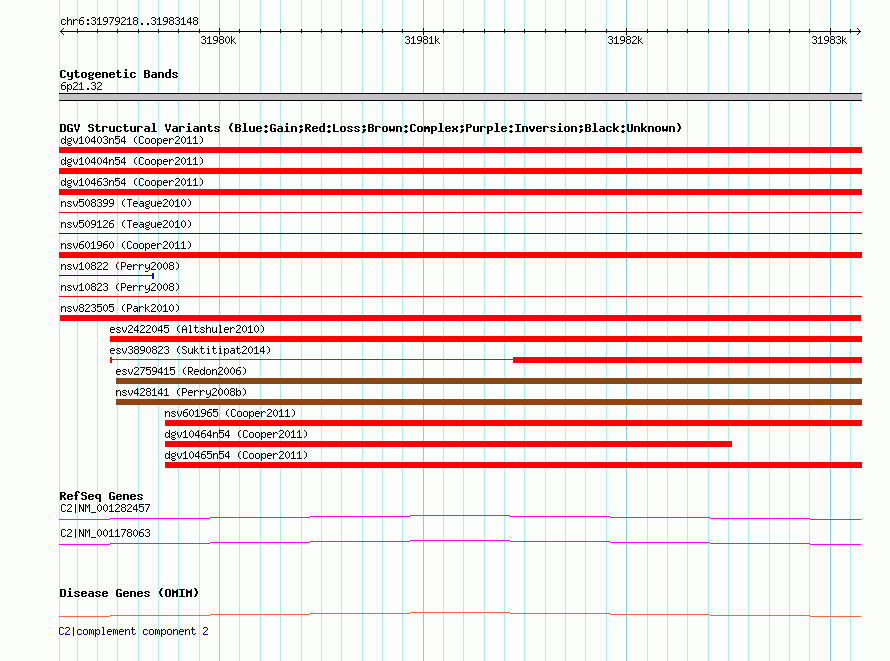Open the C2|complement component 2 link
The image size is (890, 661).
pyautogui.click(x=133, y=631)
